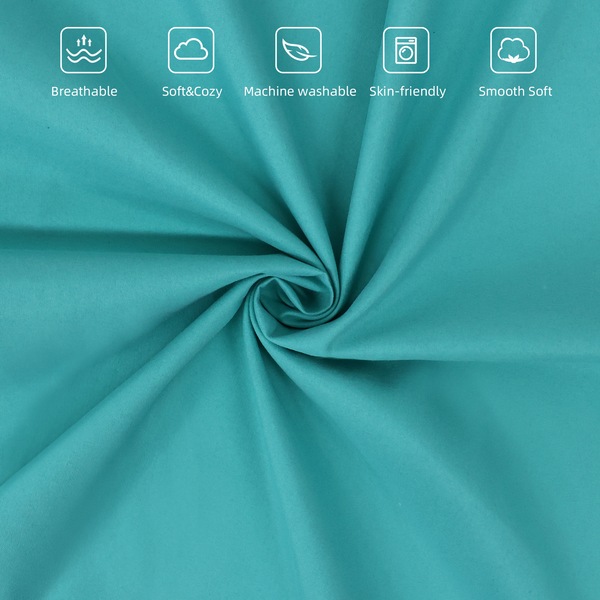The width and height of the screenshot is (600, 600).
Task: Click the "Smooth Soft" text label
Action: pyautogui.click(x=514, y=92)
